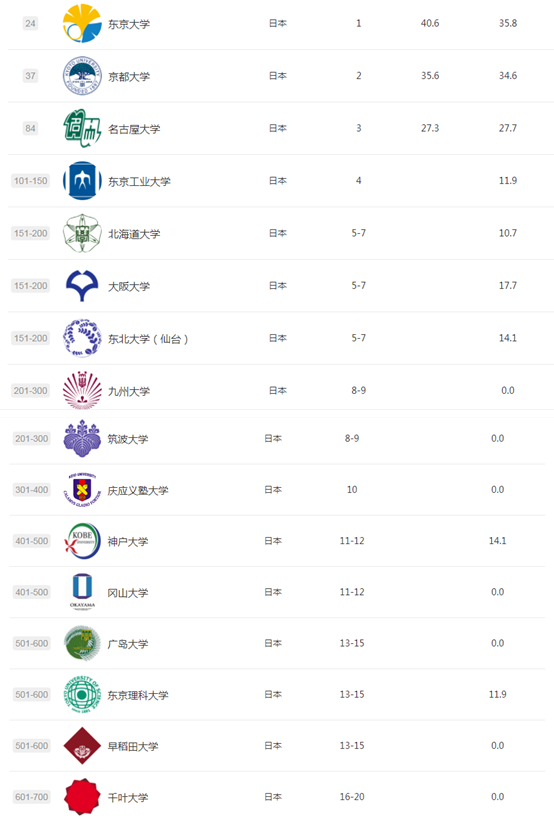
Task: Click the red Chiba University logo
Action: click(82, 796)
